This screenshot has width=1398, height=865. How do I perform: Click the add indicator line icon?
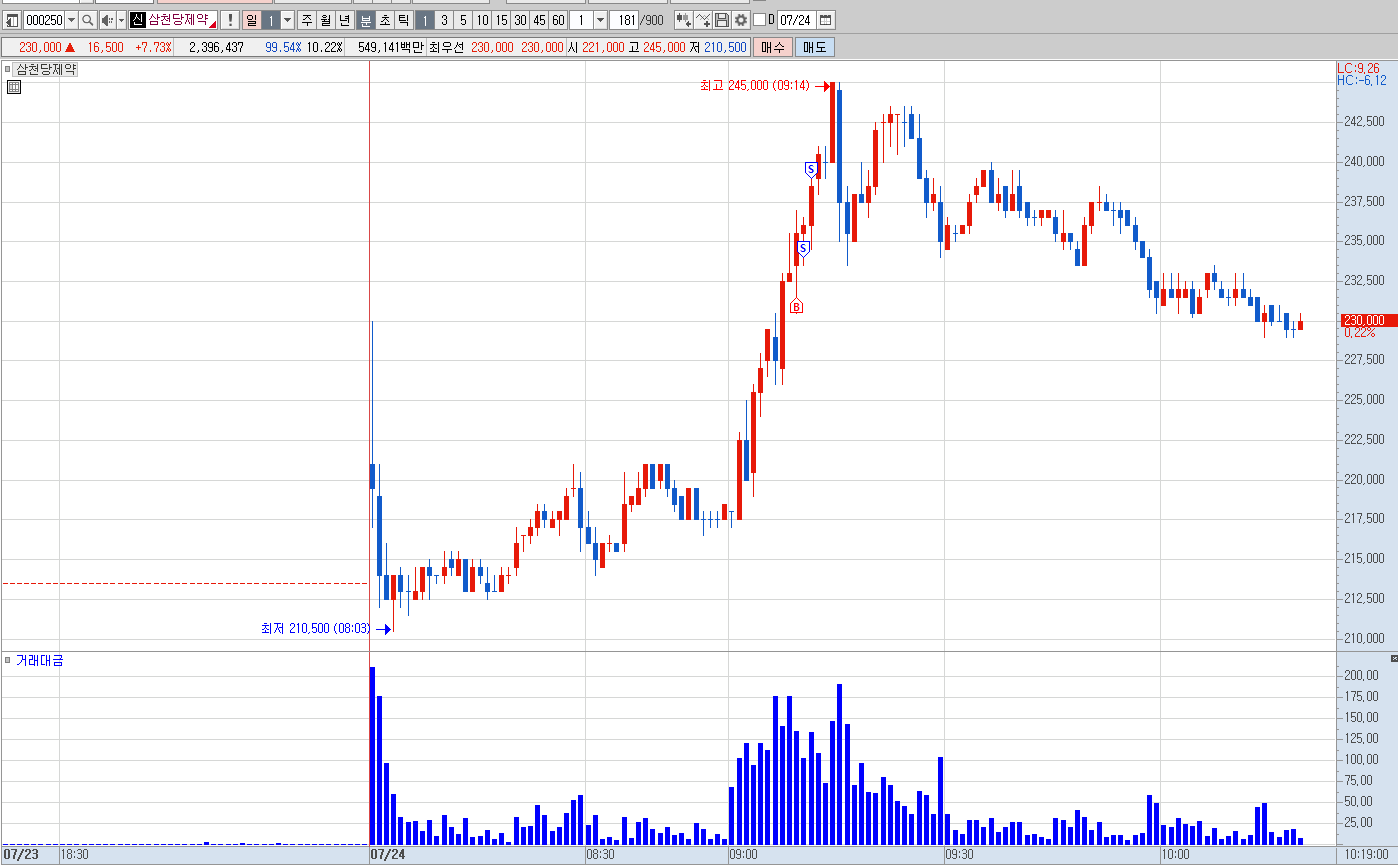[x=703, y=20]
